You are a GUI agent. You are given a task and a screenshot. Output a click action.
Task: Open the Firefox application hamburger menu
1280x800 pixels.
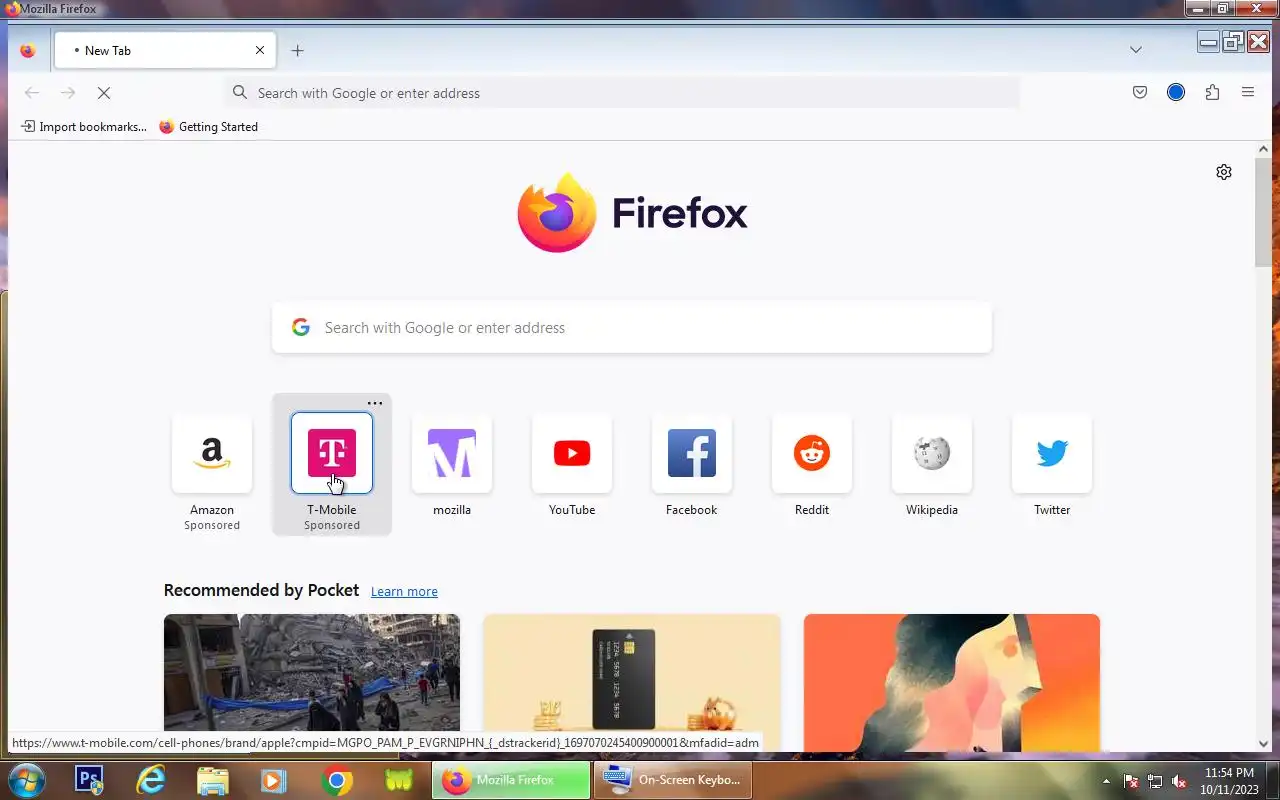point(1248,93)
